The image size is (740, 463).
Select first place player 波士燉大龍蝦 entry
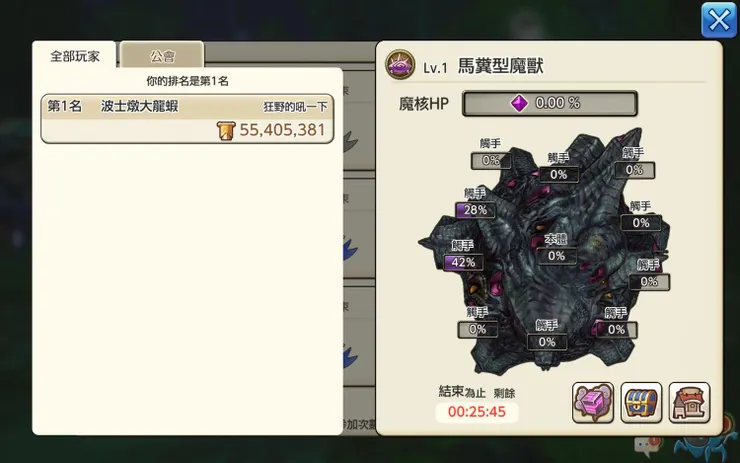[187, 118]
